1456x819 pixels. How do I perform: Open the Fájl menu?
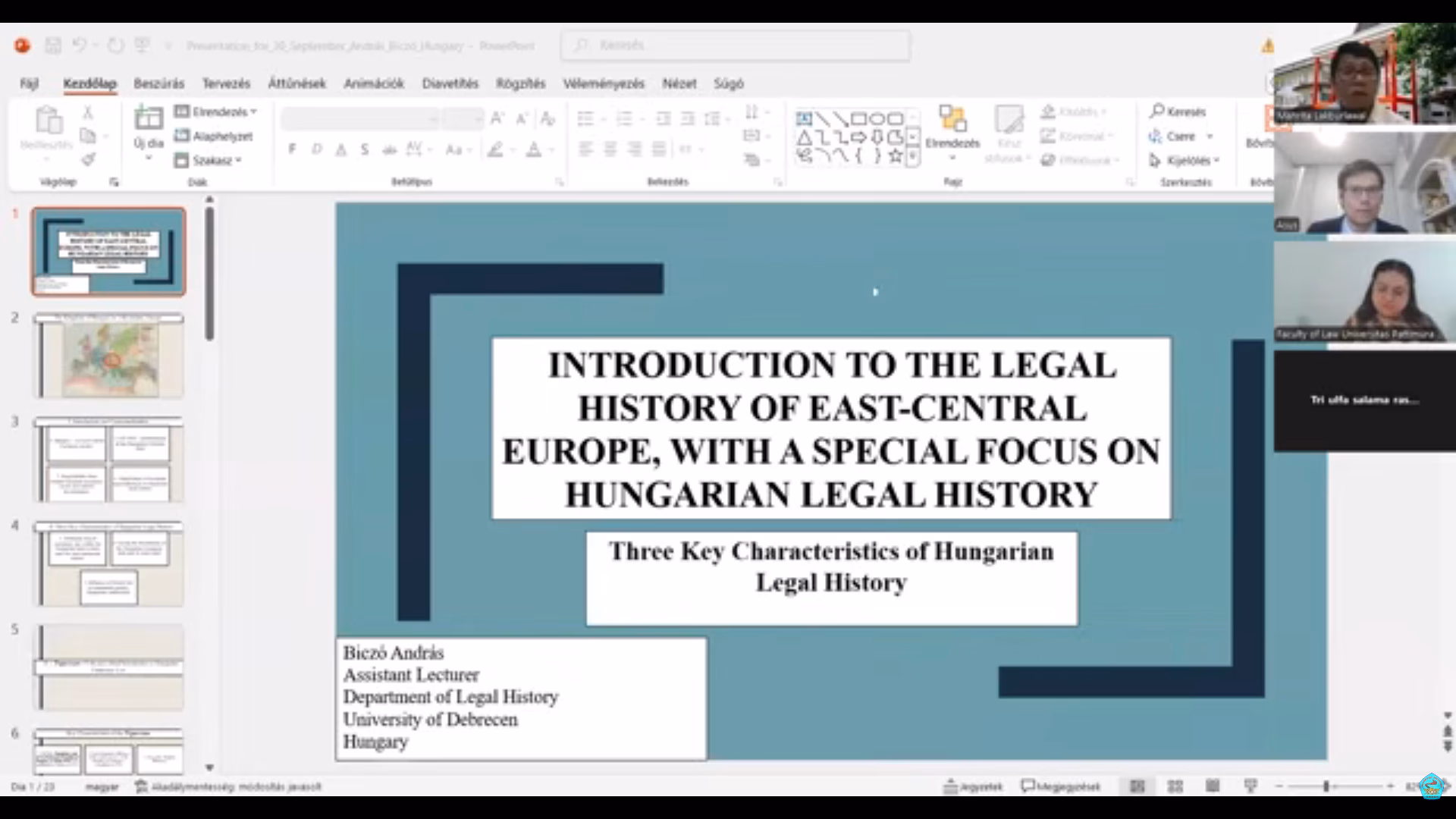[x=29, y=83]
